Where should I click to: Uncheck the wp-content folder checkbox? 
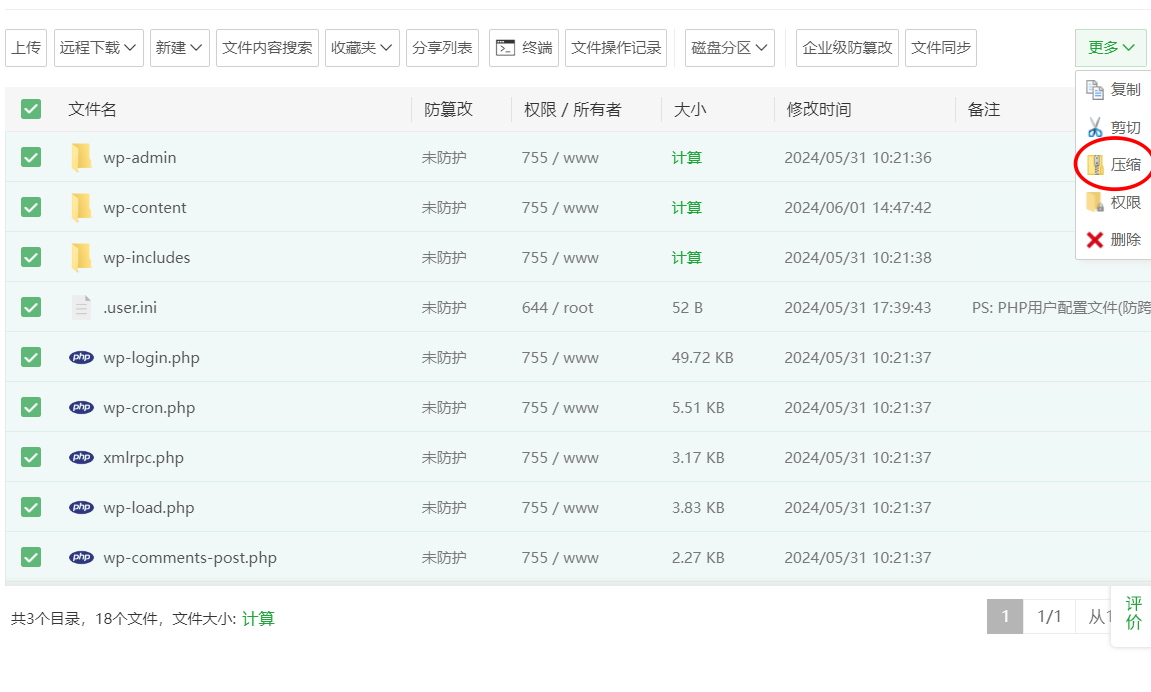[31, 208]
